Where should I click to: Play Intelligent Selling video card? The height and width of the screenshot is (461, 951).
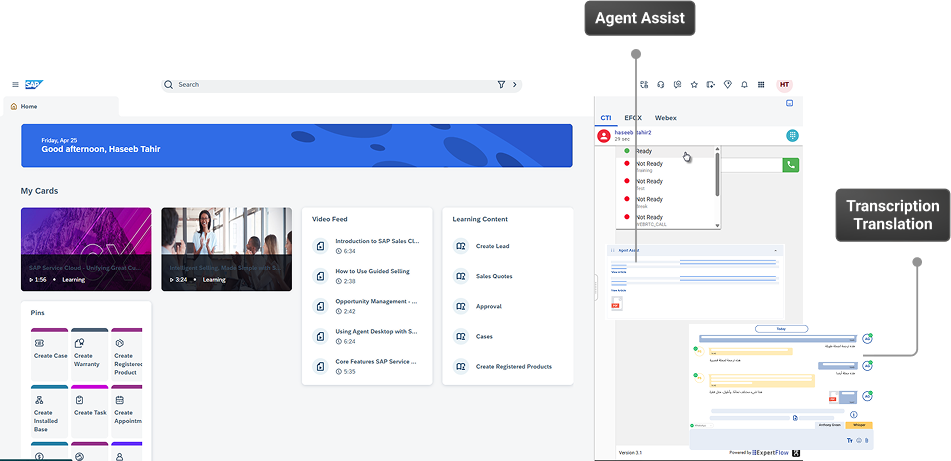click(226, 249)
